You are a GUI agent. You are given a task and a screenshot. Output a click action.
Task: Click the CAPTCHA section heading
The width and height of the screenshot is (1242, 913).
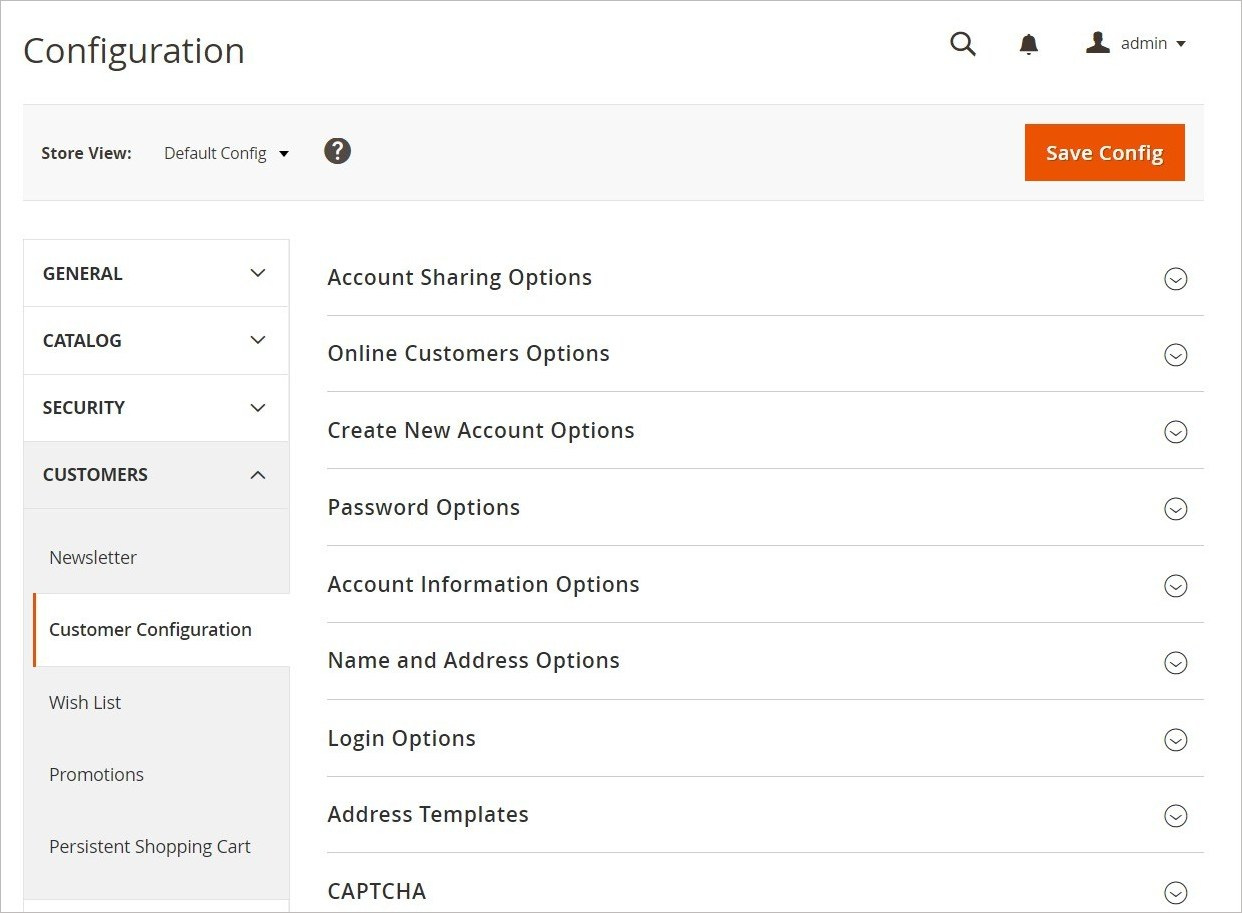pos(377,891)
